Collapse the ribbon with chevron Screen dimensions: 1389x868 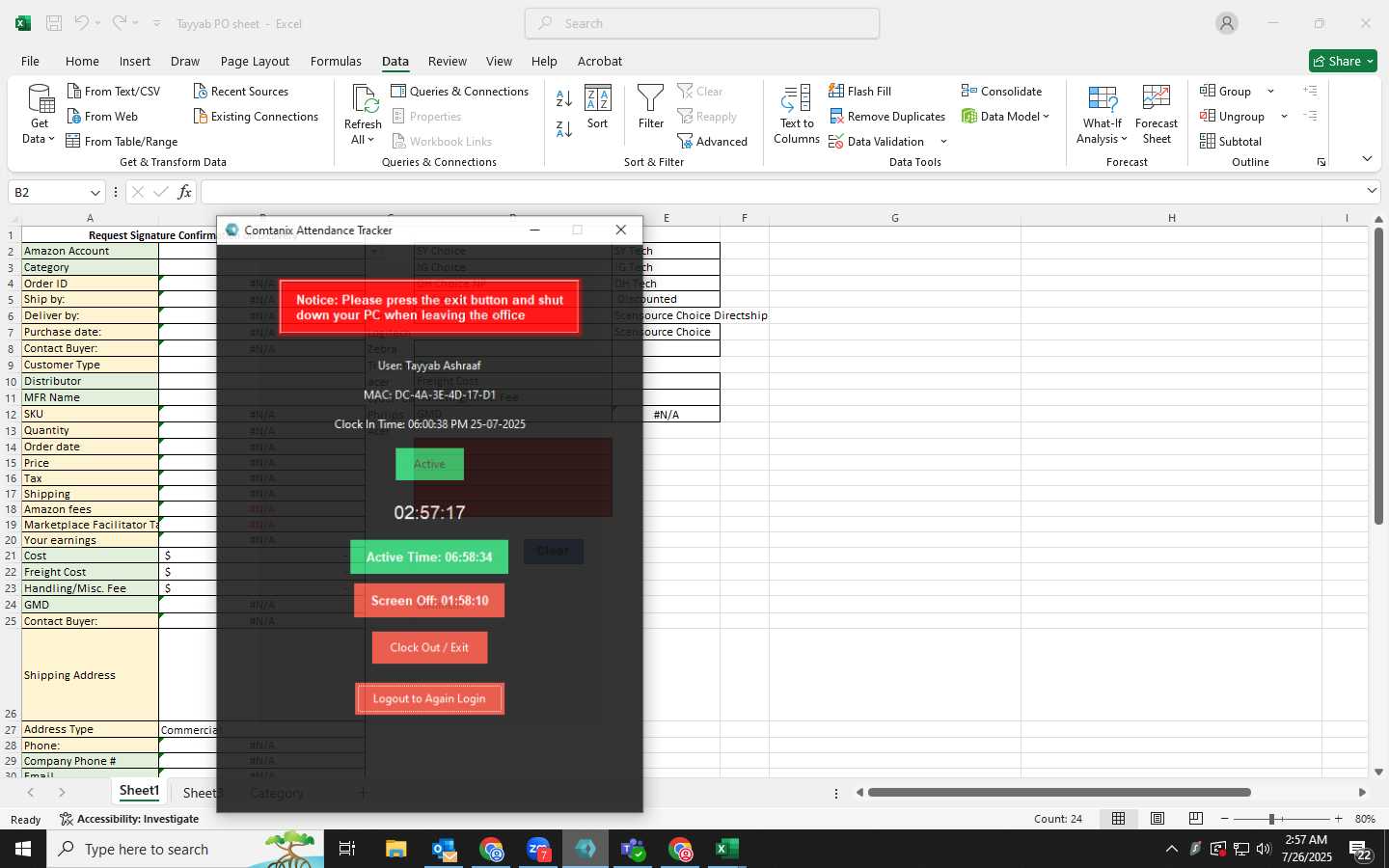point(1367,159)
